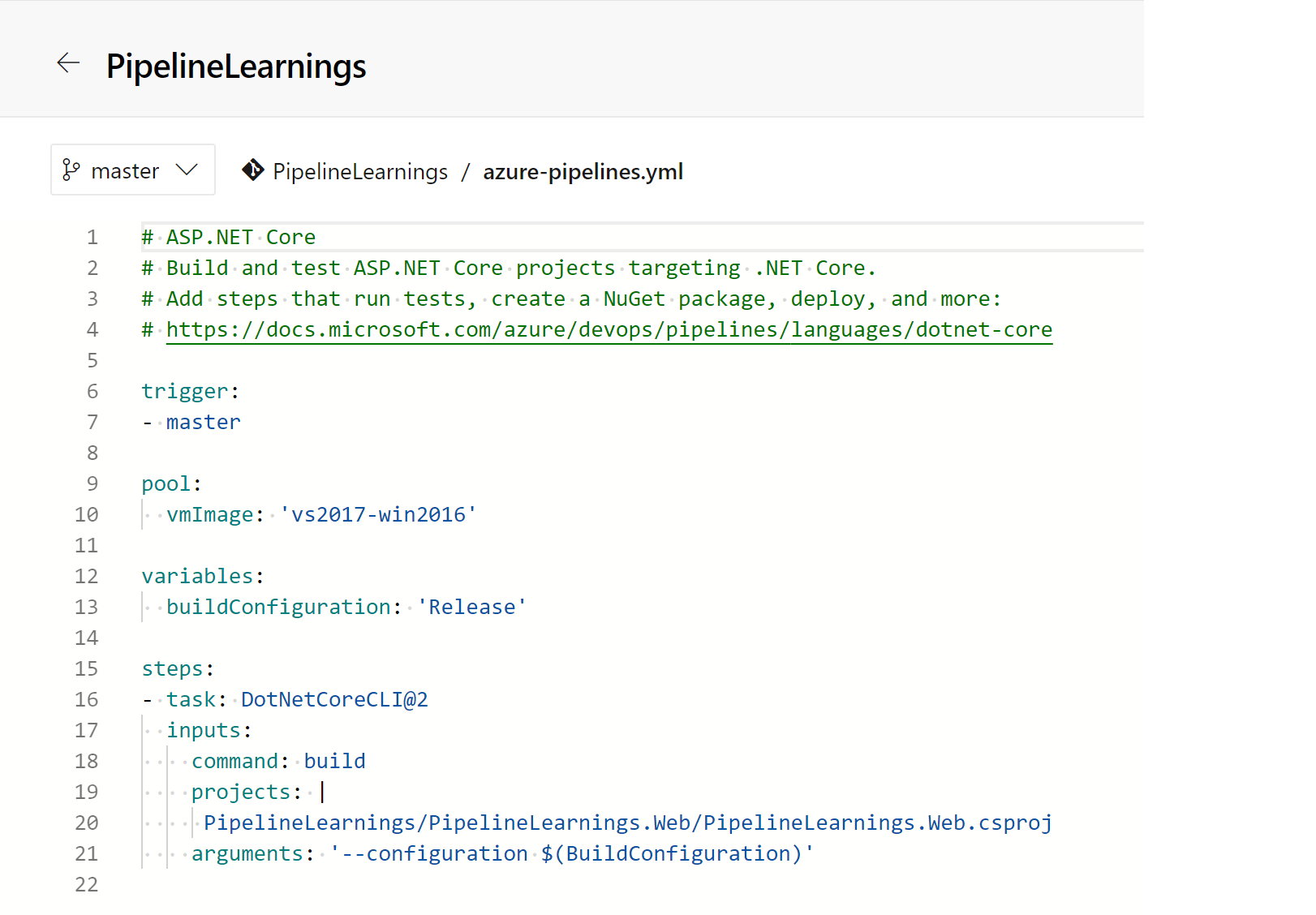
Task: Click the DotNetCoreCLI@2 task name
Action: (334, 700)
